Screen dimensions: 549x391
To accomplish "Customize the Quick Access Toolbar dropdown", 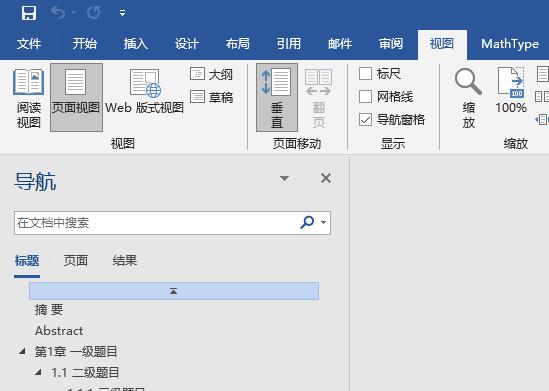I will click(x=122, y=13).
